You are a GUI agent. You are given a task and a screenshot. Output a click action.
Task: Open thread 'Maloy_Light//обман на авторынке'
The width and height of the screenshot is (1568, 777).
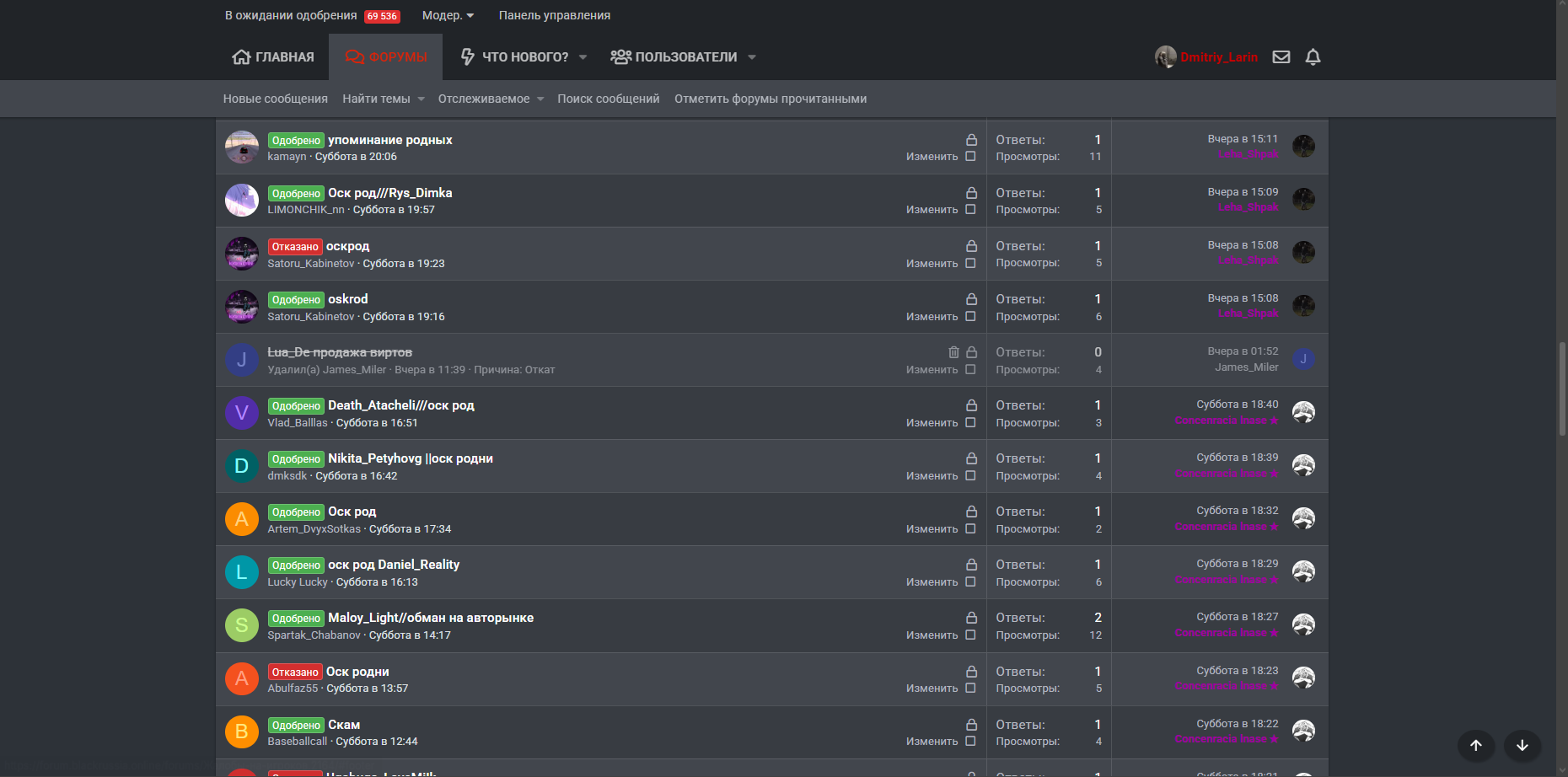(x=431, y=618)
